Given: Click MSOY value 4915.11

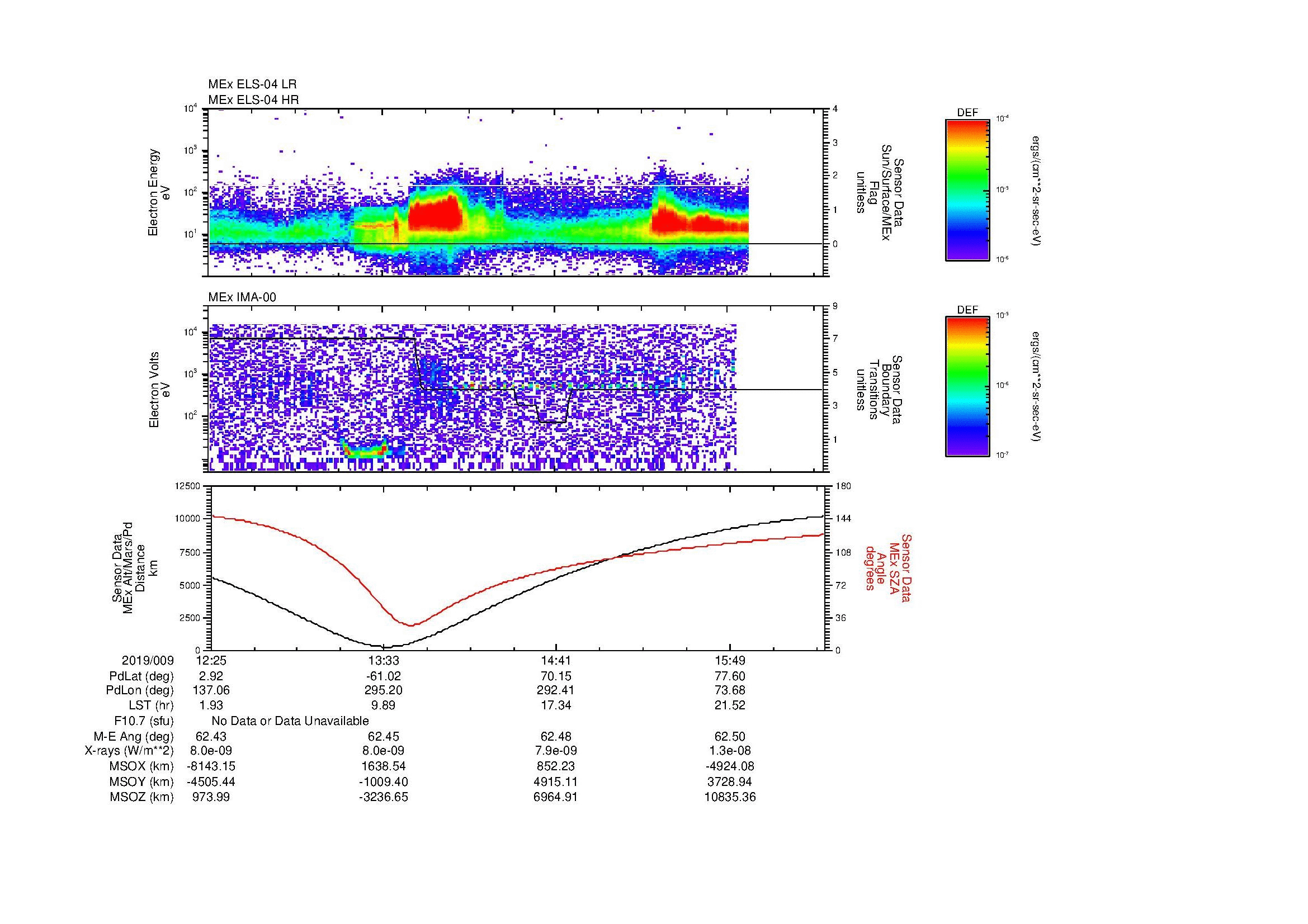Looking at the screenshot, I should pos(556,781).
